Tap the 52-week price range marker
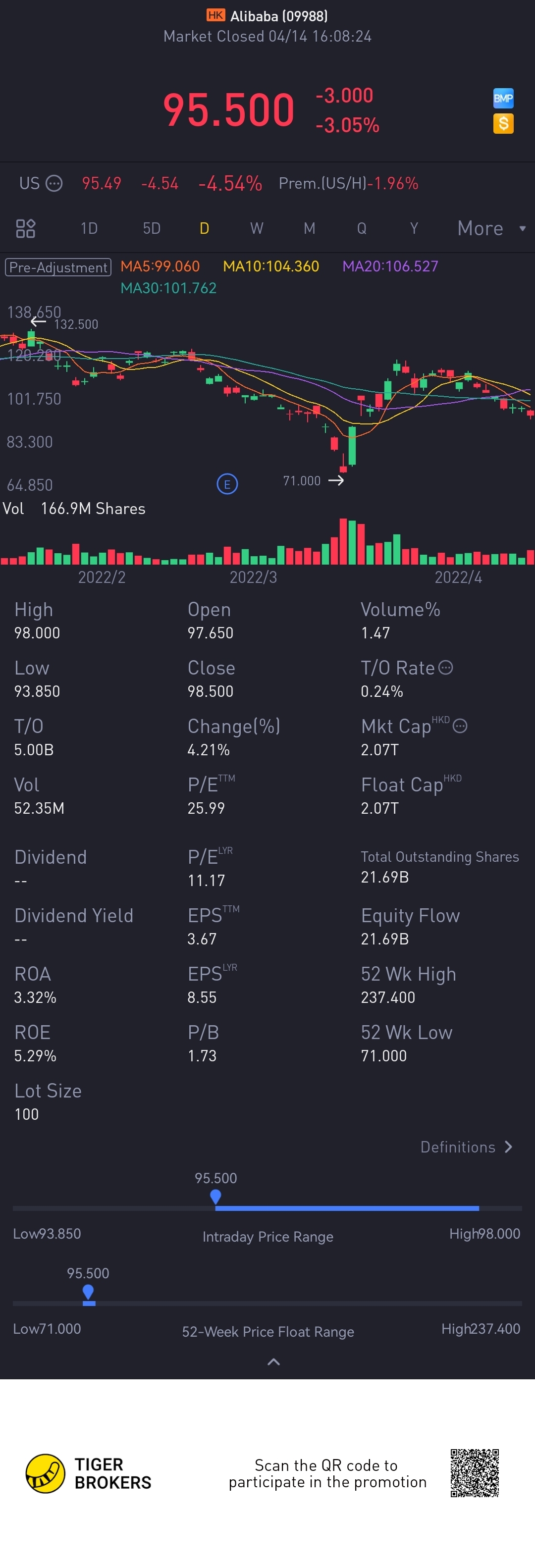535x1568 pixels. [x=88, y=1292]
